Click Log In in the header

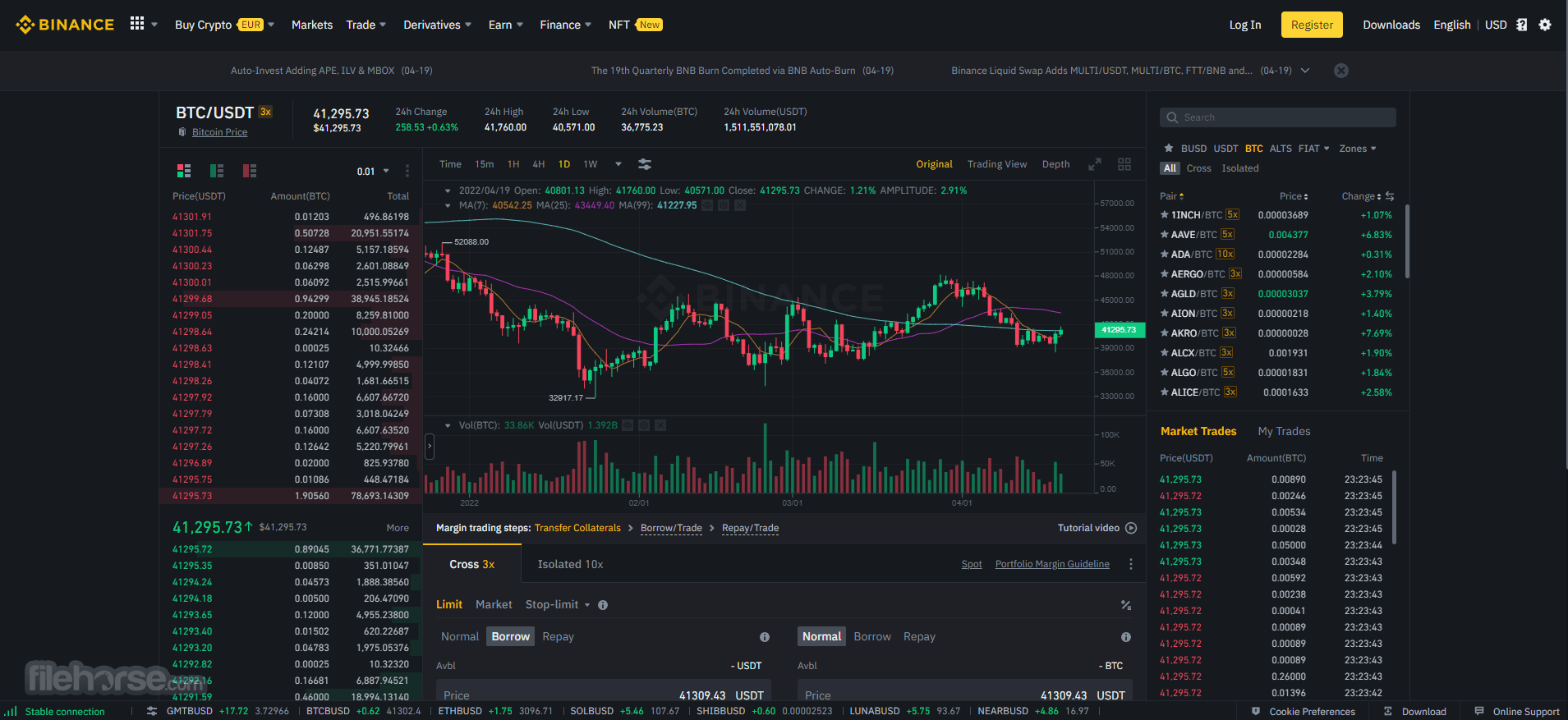pos(1244,25)
